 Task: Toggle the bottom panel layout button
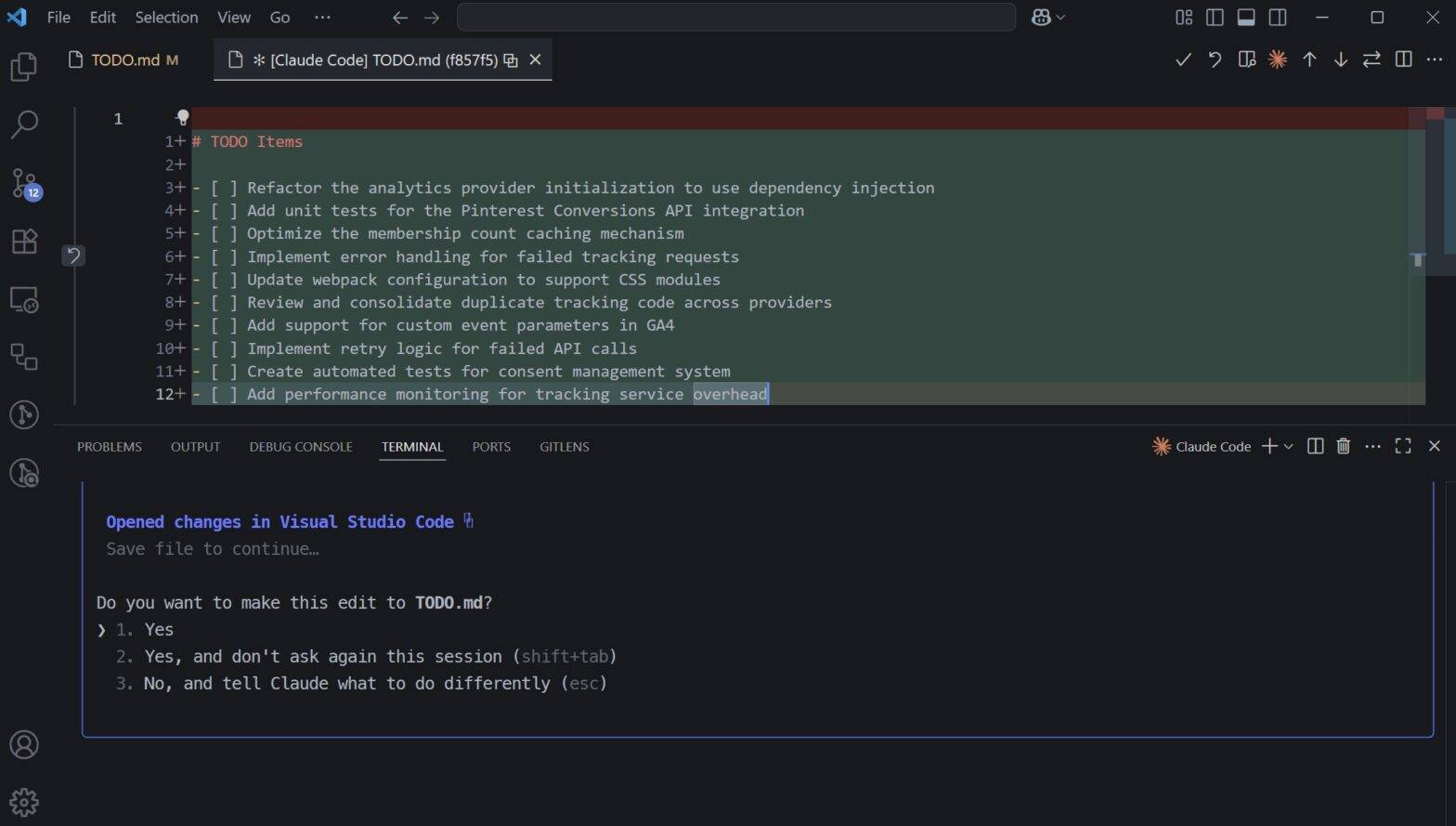[1246, 18]
